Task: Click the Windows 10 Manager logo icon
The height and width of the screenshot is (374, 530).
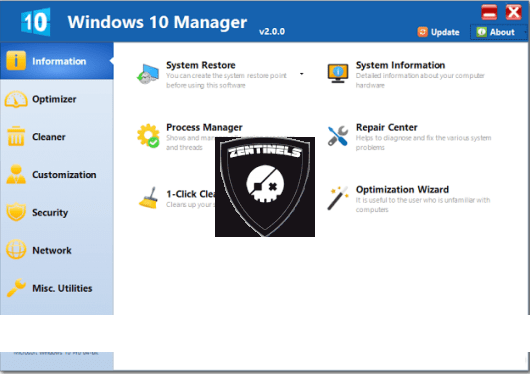Action: (x=36, y=22)
